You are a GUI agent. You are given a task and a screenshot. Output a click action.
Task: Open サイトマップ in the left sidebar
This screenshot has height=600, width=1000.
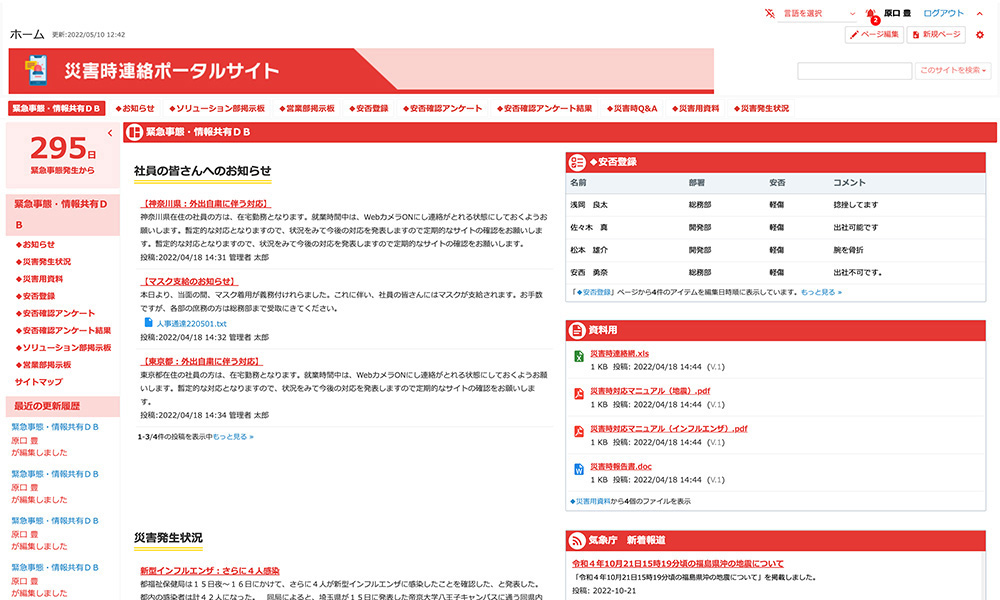pyautogui.click(x=38, y=382)
